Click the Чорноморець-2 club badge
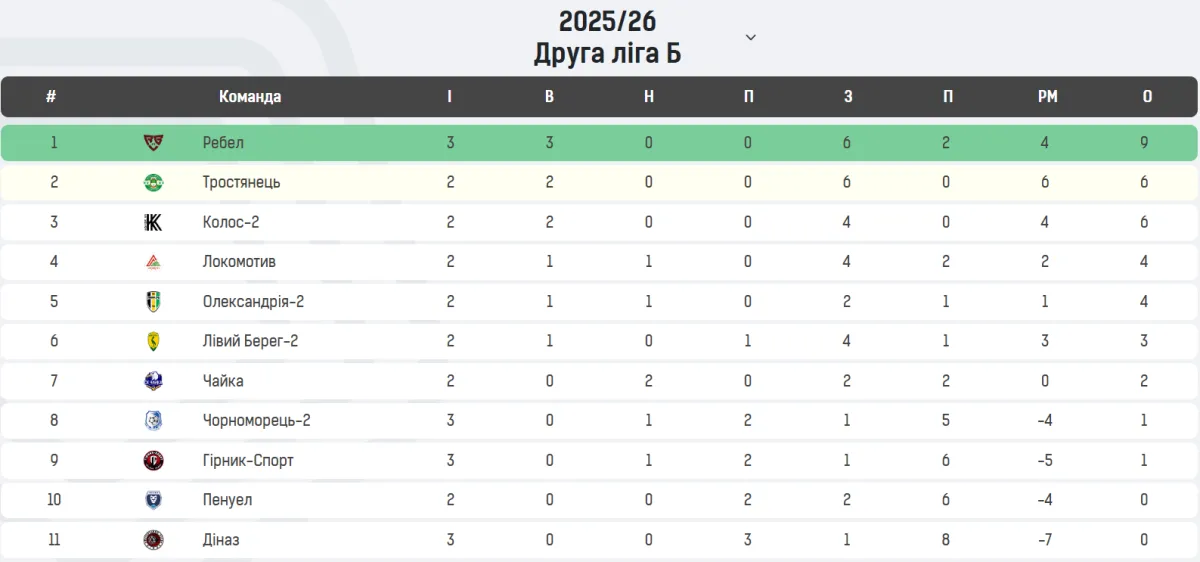Screen dimensions: 1200x562 pos(153,421)
